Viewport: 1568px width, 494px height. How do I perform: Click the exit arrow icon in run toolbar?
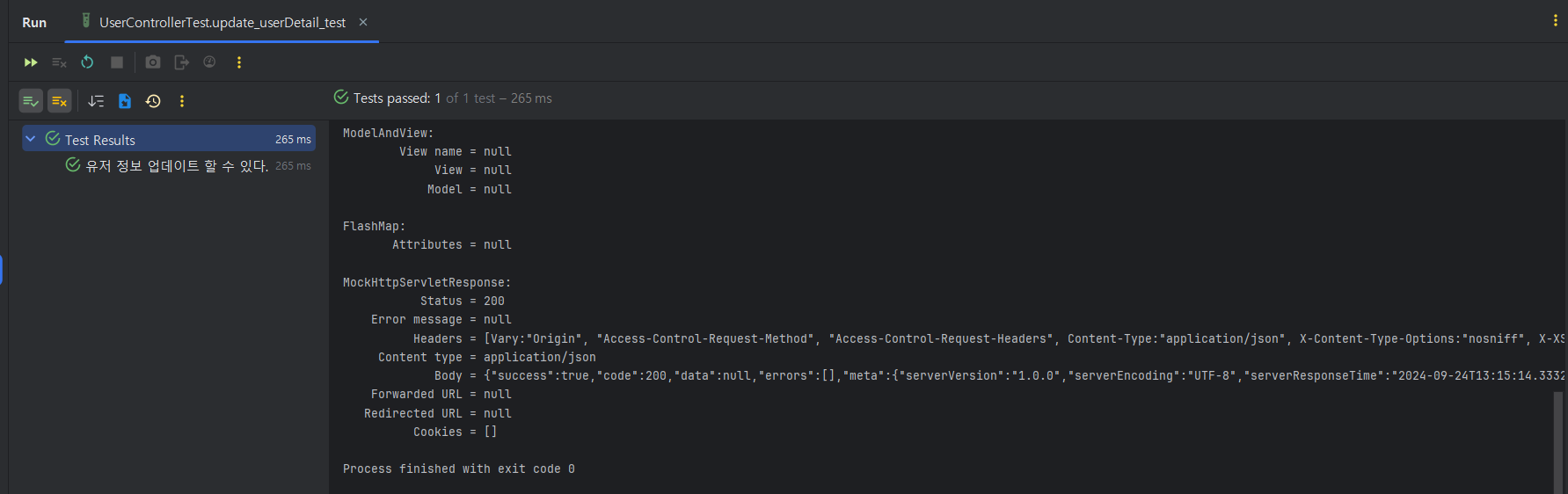click(x=181, y=62)
